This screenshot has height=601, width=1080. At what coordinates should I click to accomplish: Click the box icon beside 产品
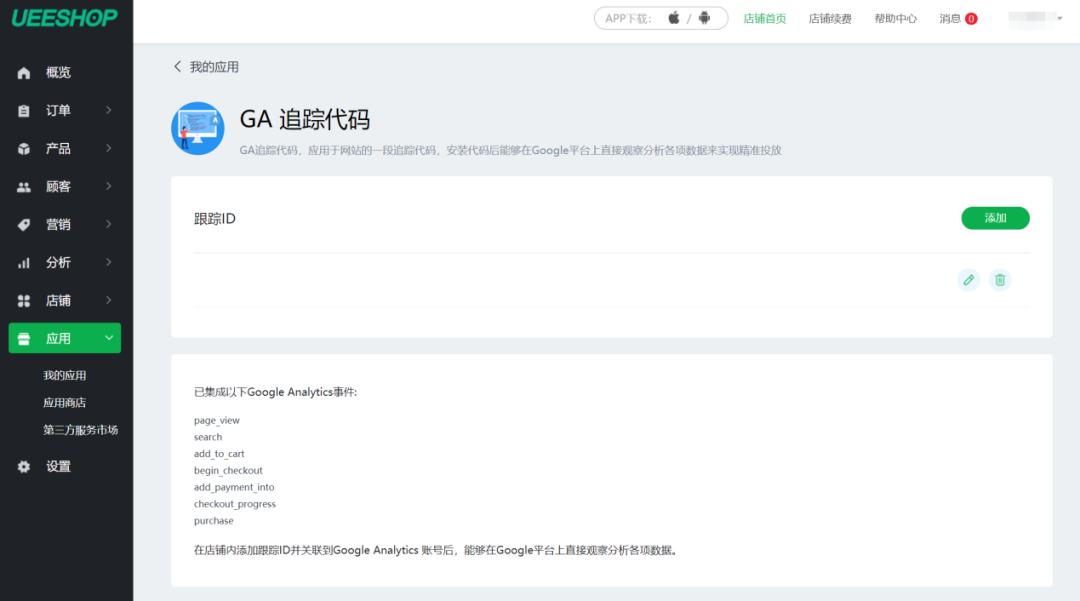pos(24,149)
